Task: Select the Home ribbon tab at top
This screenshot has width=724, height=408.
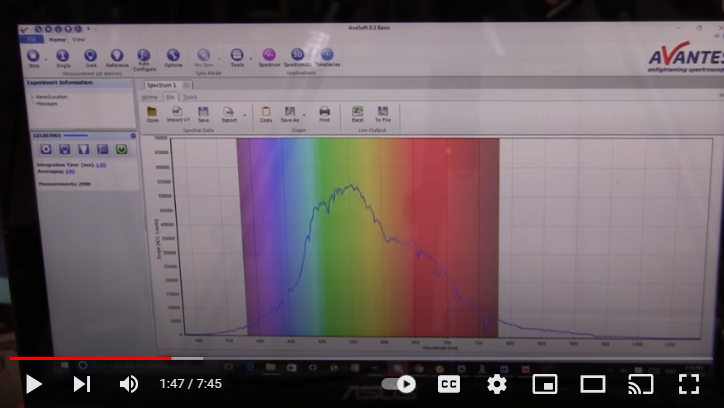Action: 57,40
